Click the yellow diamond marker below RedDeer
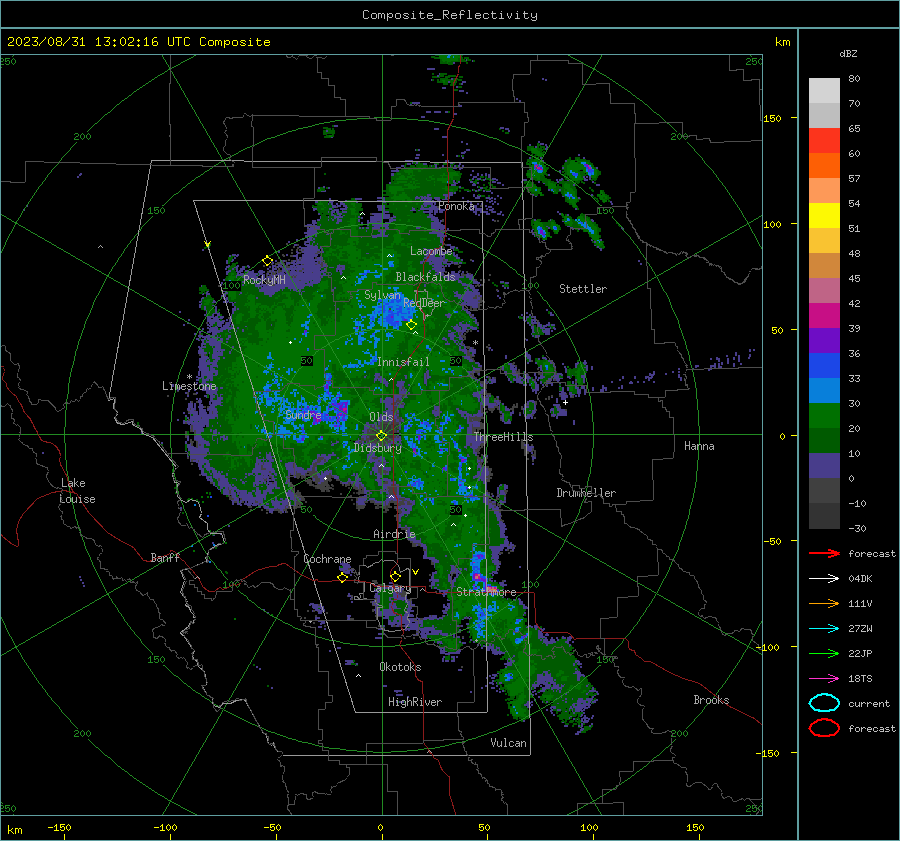The image size is (900, 841). click(x=412, y=325)
